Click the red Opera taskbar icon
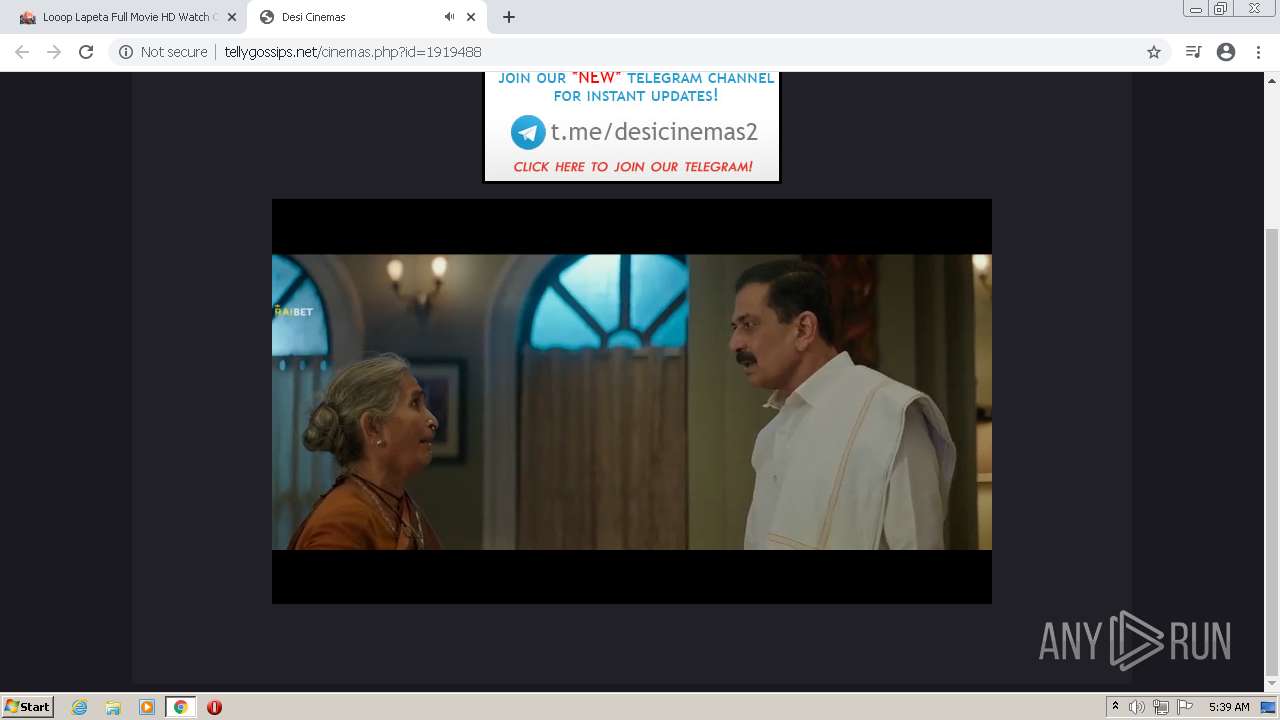Image resolution: width=1280 pixels, height=720 pixels. [214, 707]
